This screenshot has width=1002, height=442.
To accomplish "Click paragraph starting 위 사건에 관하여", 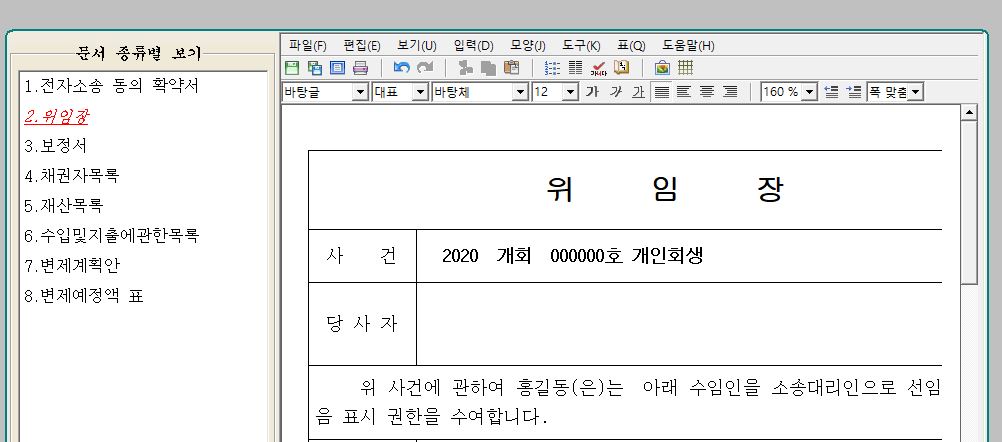I will [x=628, y=402].
